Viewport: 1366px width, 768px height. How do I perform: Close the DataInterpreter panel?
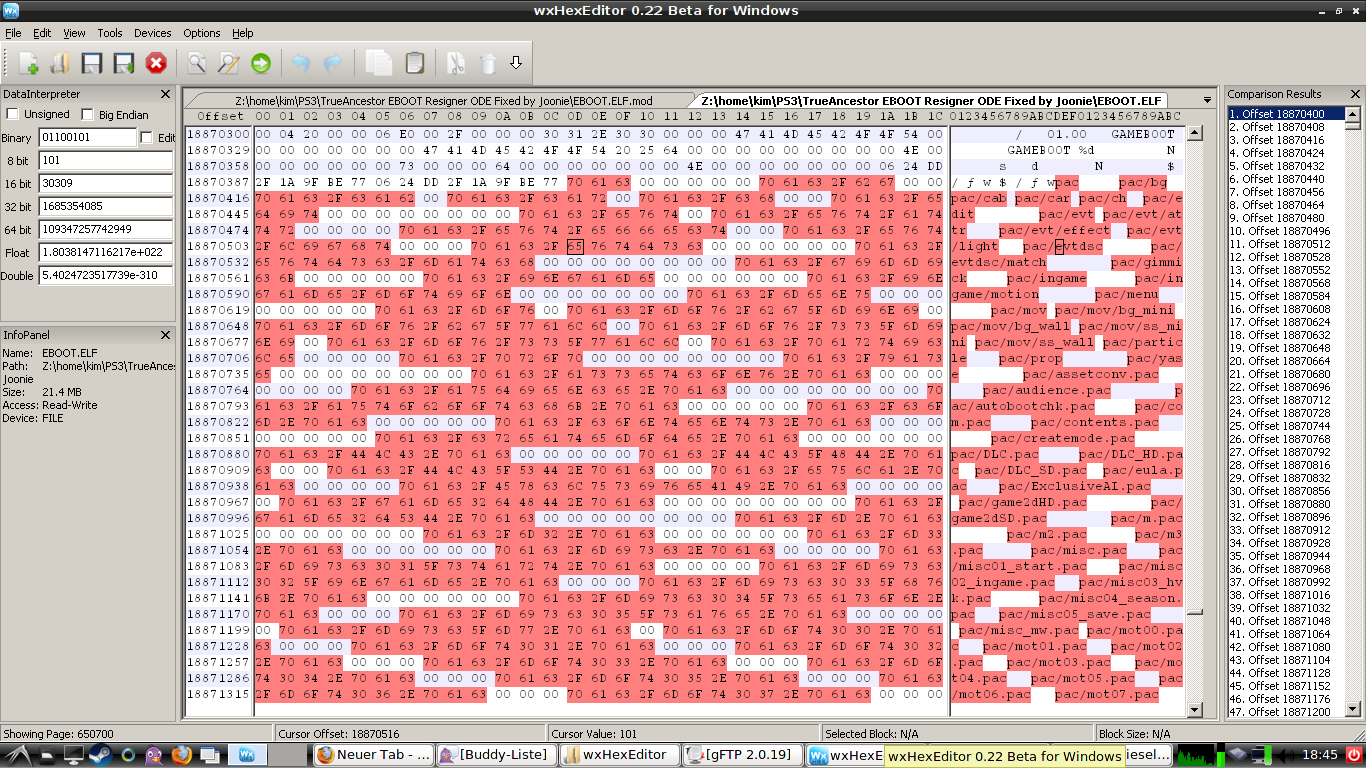click(165, 94)
